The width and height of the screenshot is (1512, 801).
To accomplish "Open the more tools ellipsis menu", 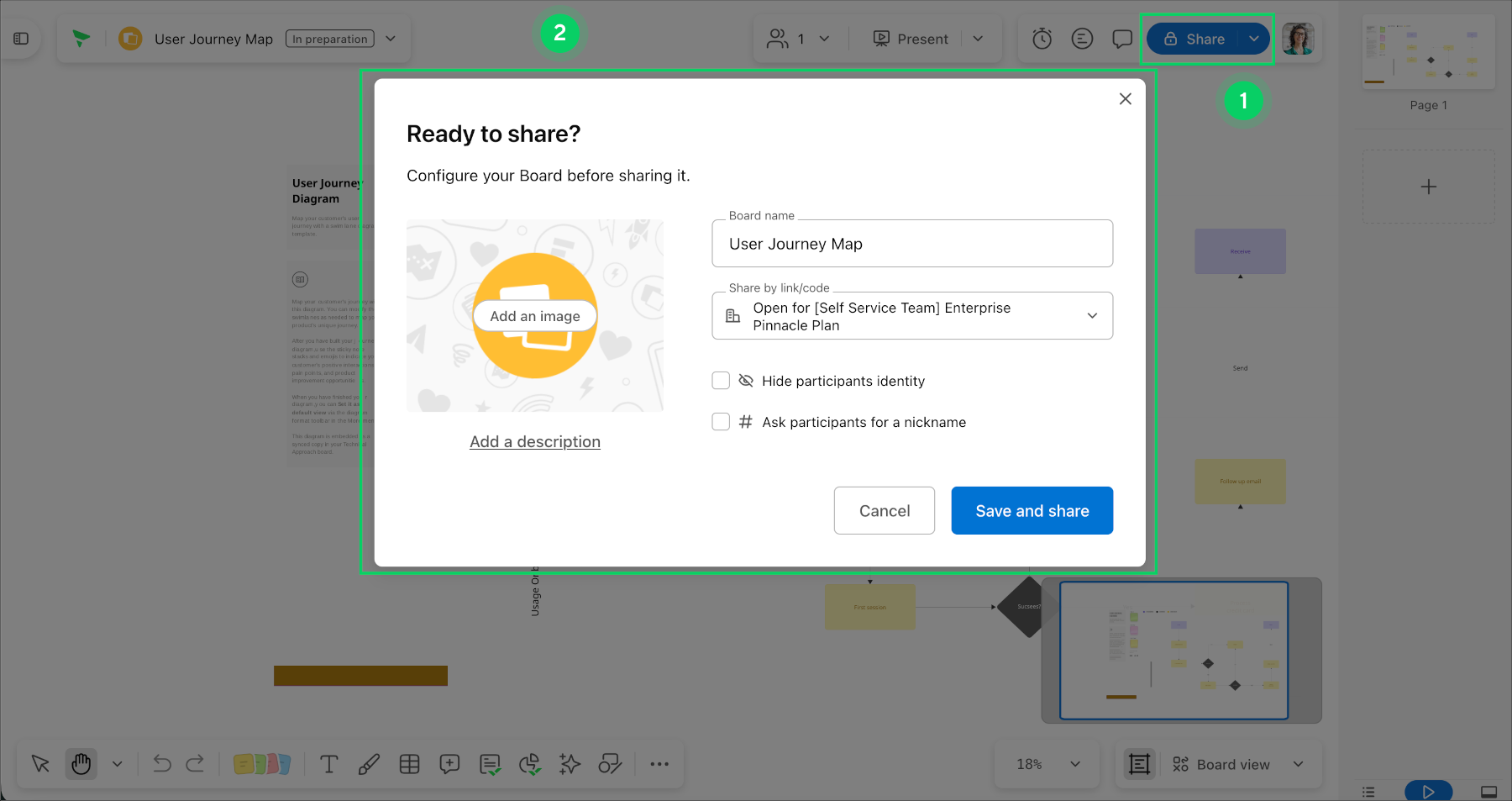I will pyautogui.click(x=659, y=764).
